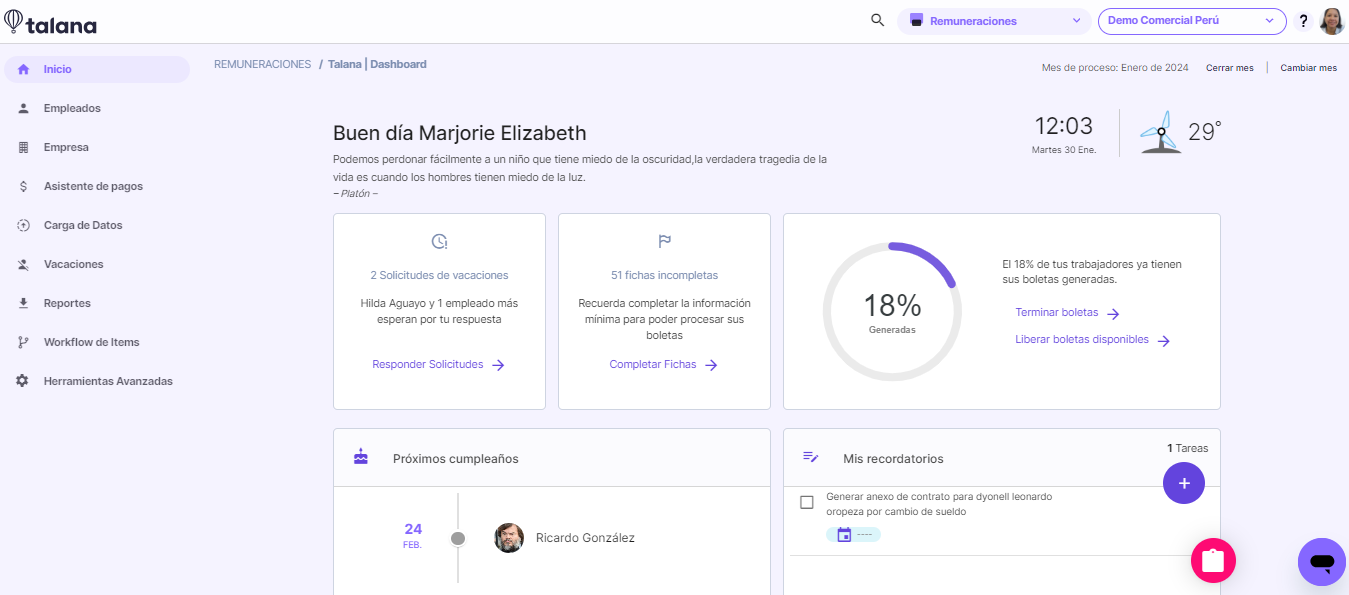Open Reportes menu item

coord(97,303)
